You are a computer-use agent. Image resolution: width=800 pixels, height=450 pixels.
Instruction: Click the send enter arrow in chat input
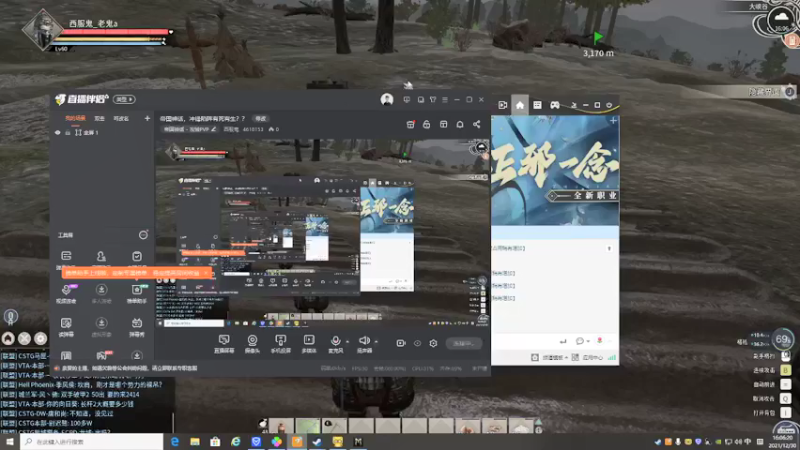[563, 341]
